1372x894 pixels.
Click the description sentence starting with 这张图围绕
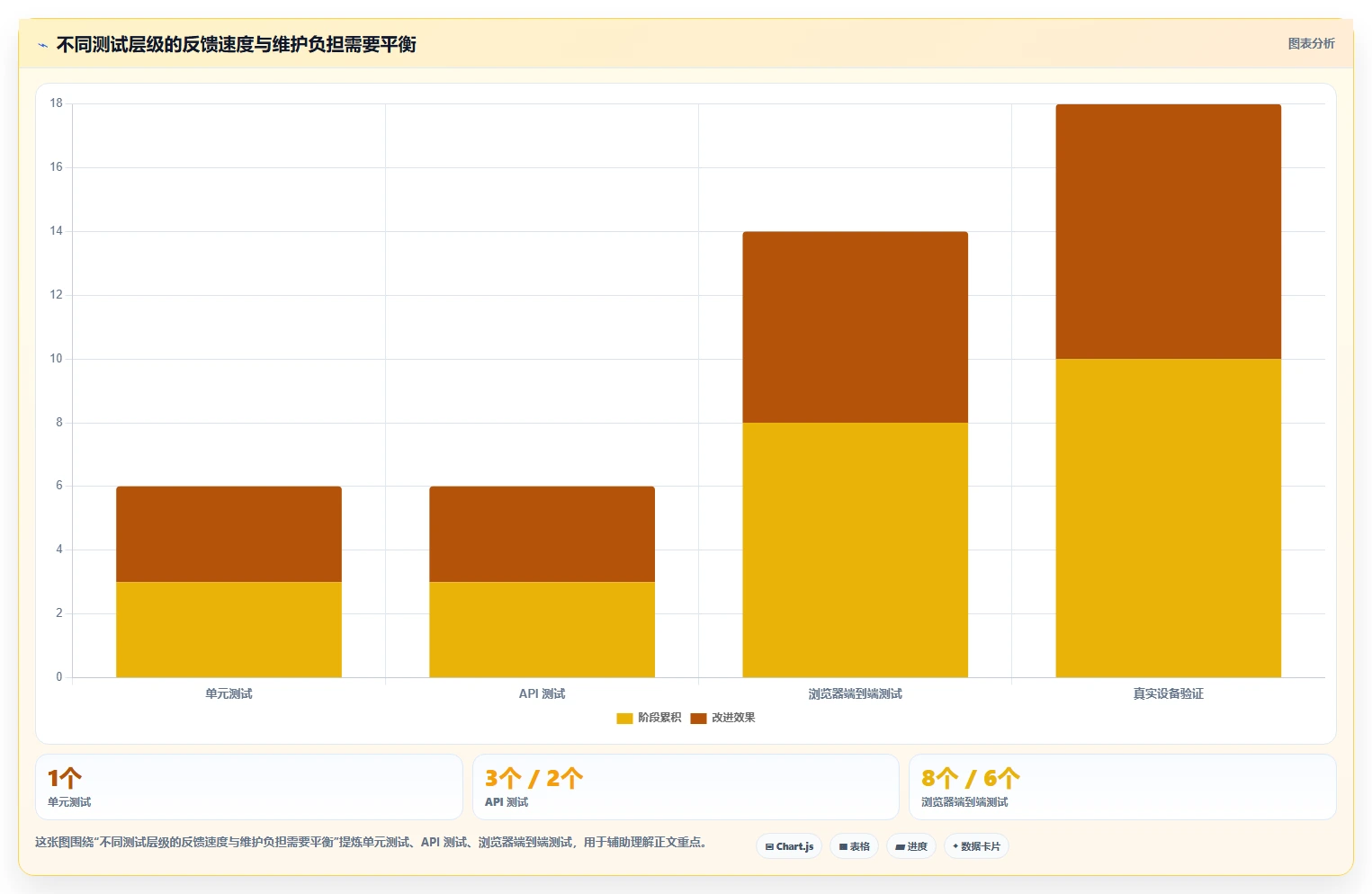372,843
